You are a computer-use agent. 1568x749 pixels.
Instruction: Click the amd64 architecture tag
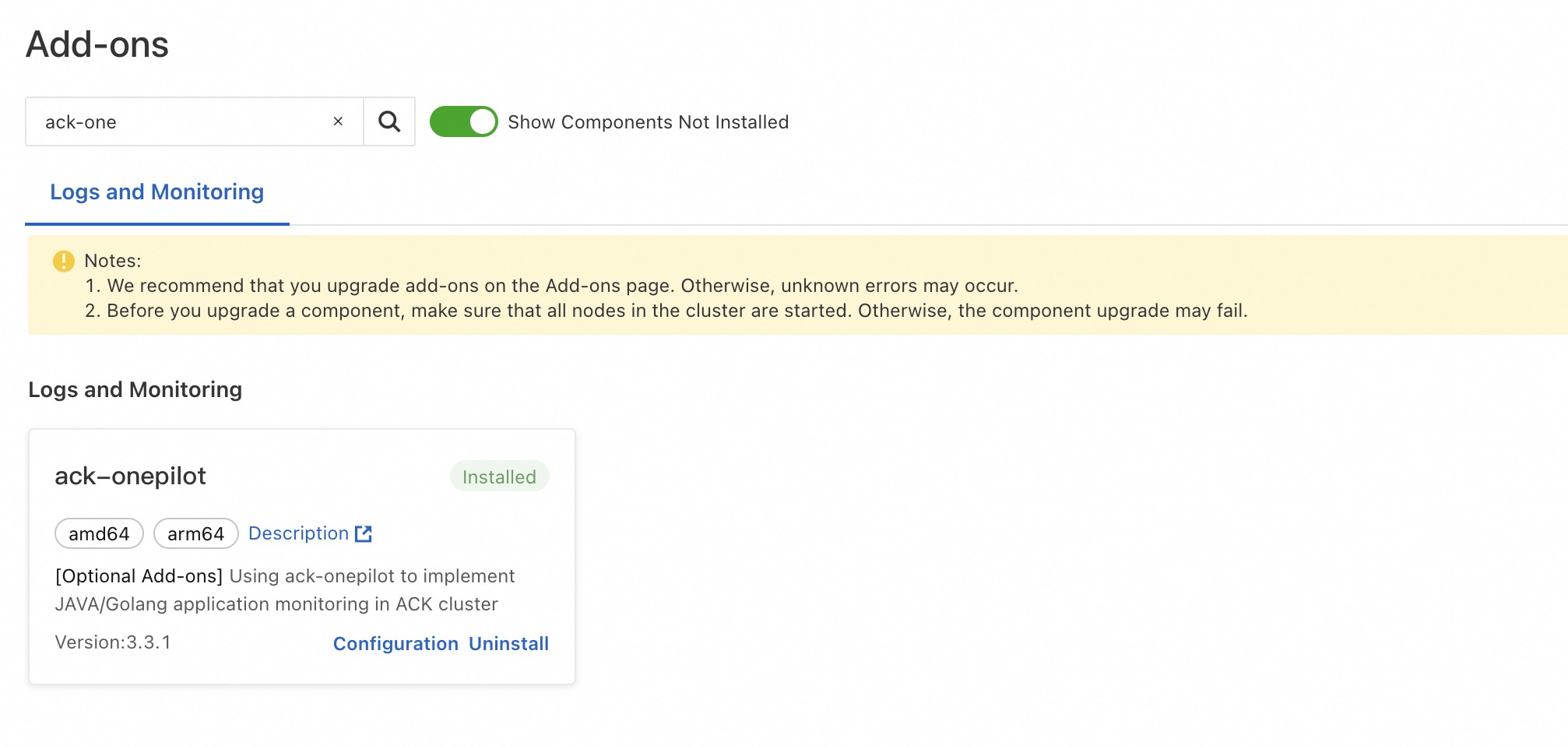tap(99, 533)
